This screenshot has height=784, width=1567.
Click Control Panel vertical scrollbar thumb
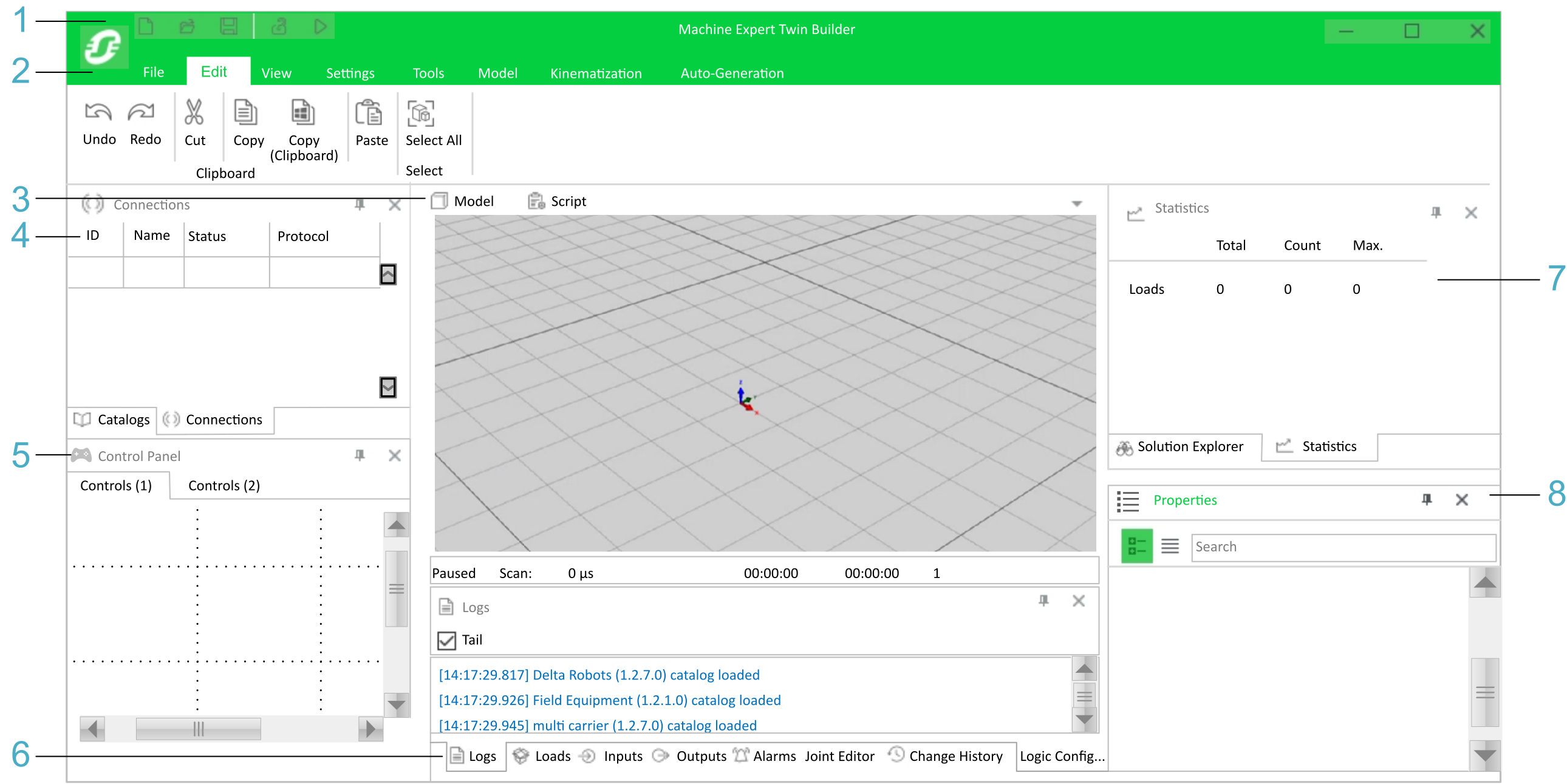[397, 589]
